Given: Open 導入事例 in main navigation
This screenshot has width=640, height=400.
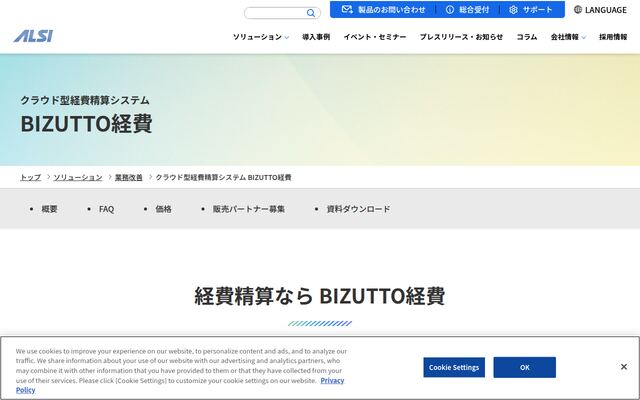Looking at the screenshot, I should [316, 37].
